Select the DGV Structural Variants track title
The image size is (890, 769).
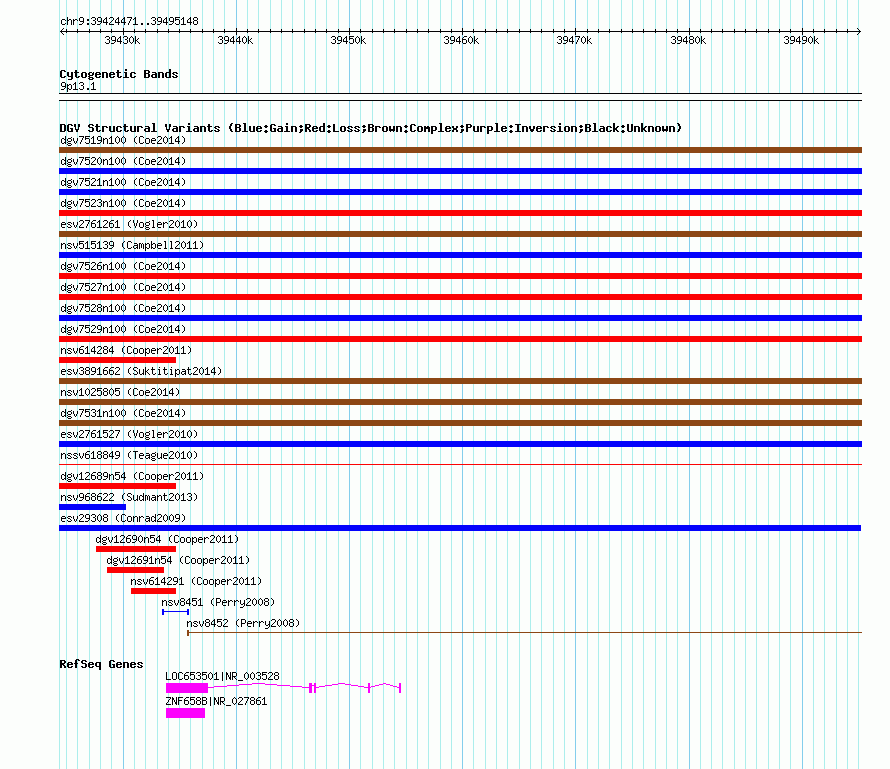(x=370, y=128)
